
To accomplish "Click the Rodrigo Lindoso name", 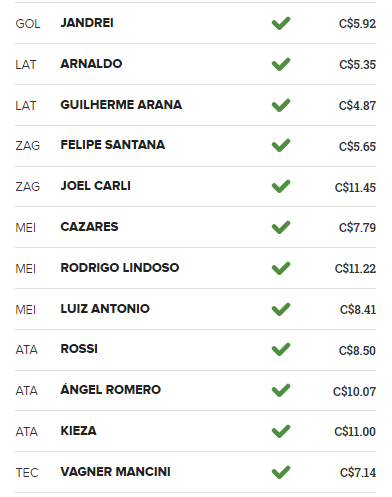I will pos(120,268).
